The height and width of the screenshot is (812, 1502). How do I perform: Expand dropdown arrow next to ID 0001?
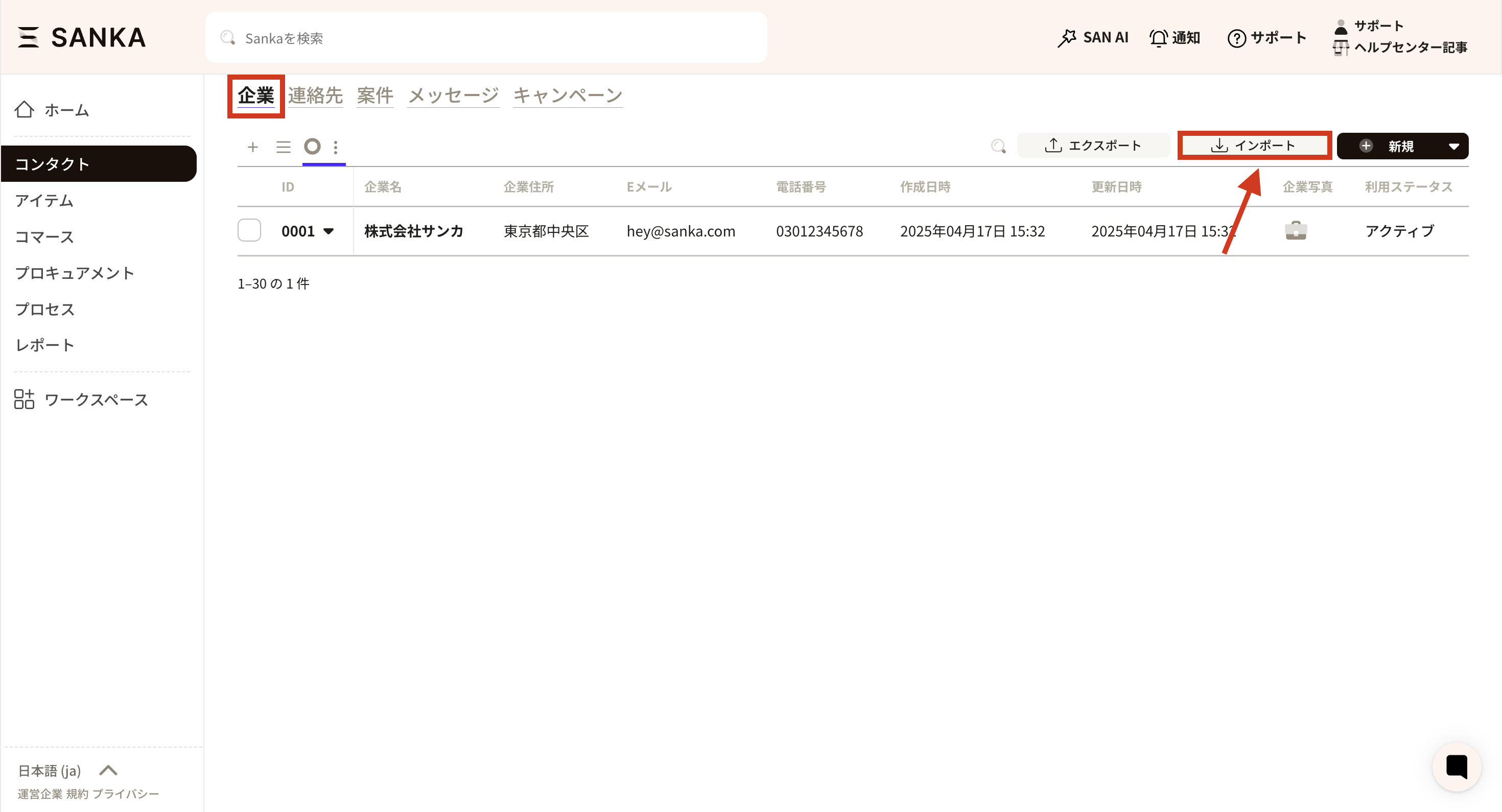[328, 231]
